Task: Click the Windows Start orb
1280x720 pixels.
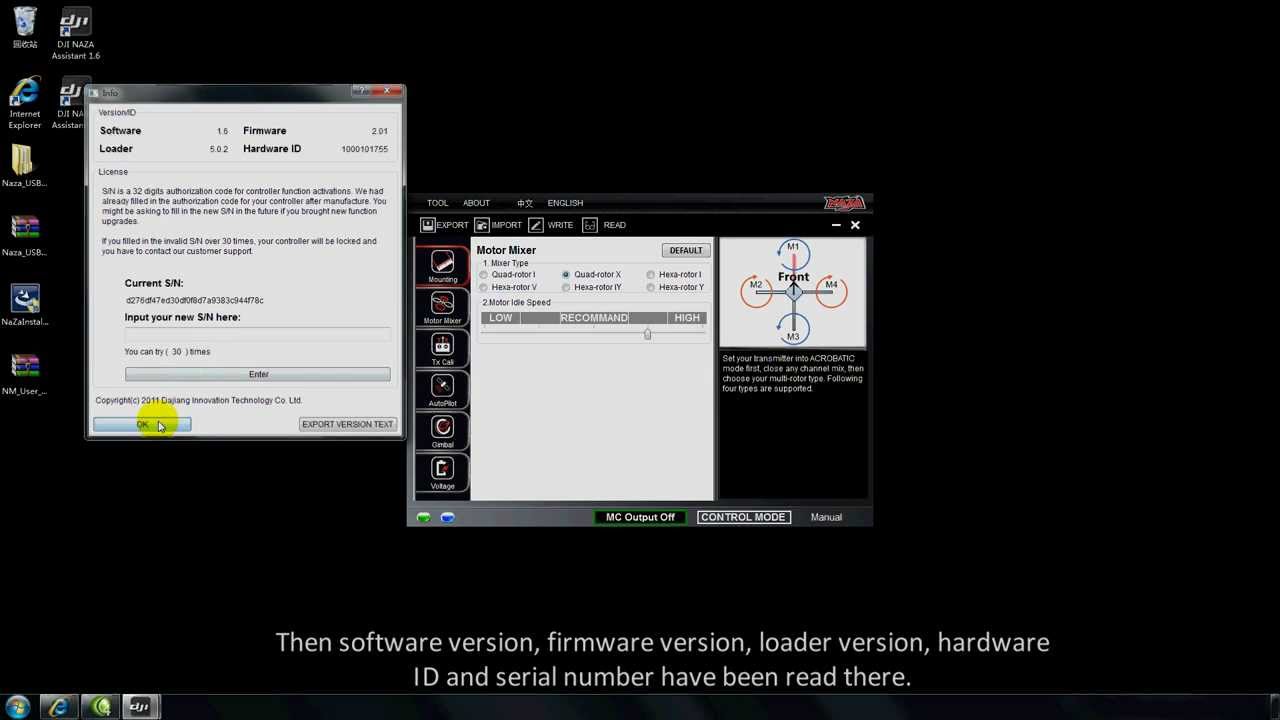Action: [17, 707]
